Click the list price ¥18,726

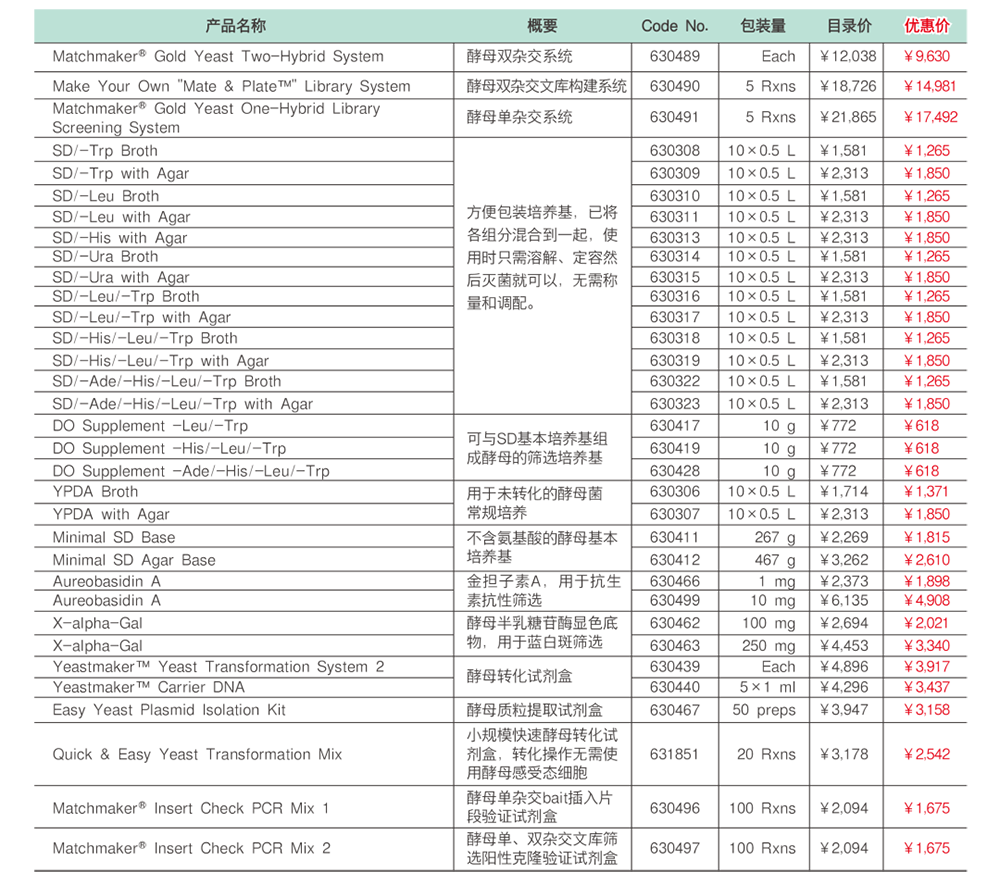pos(848,86)
